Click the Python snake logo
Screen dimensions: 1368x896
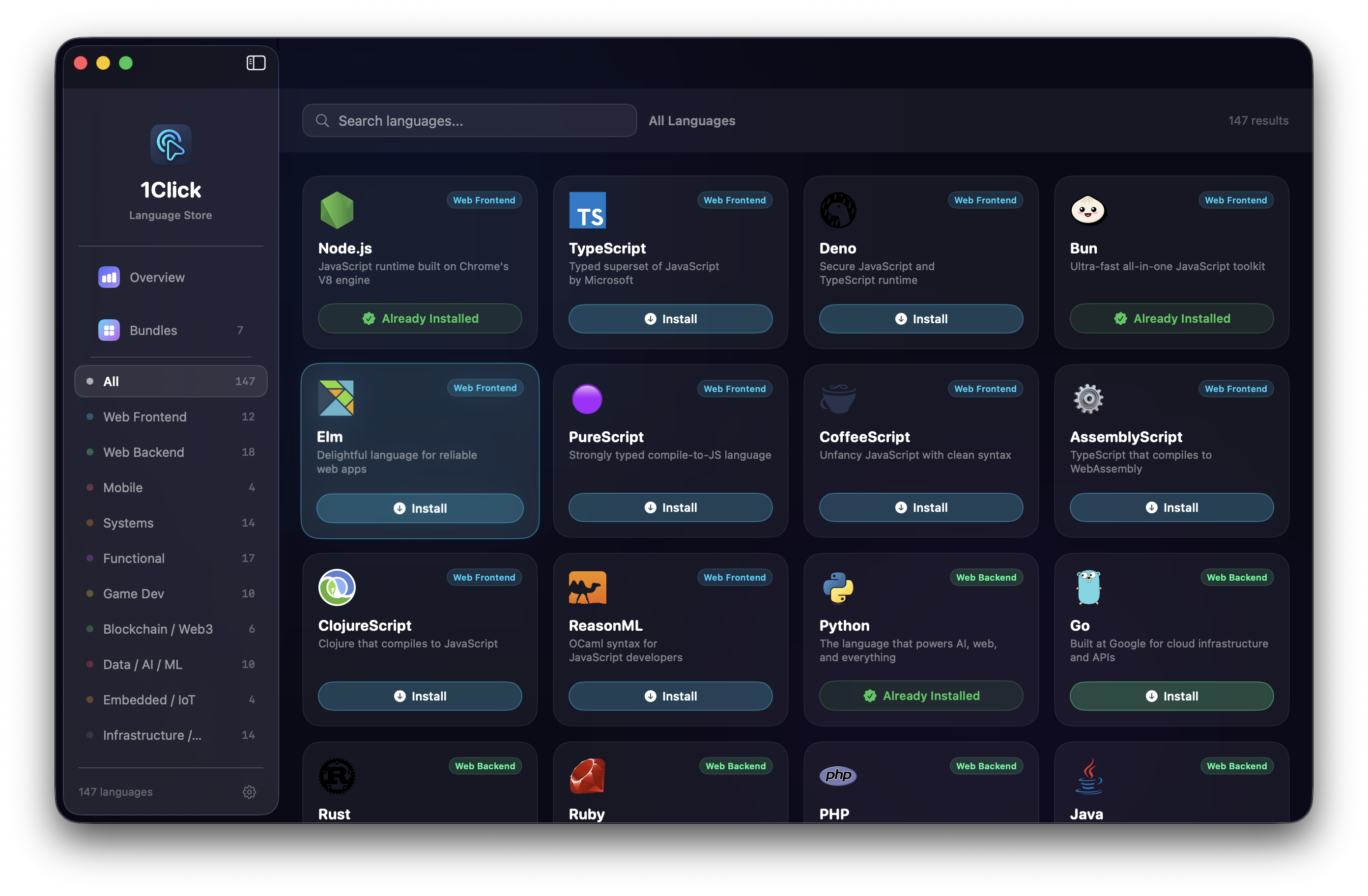(837, 588)
